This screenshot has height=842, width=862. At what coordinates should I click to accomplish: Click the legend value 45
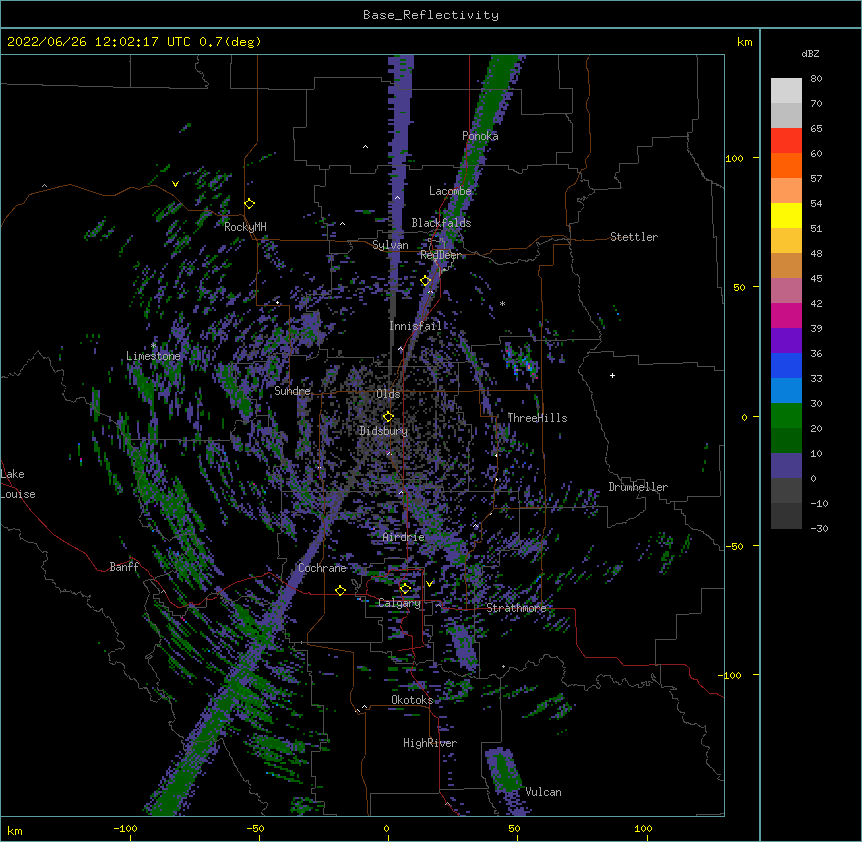point(816,279)
